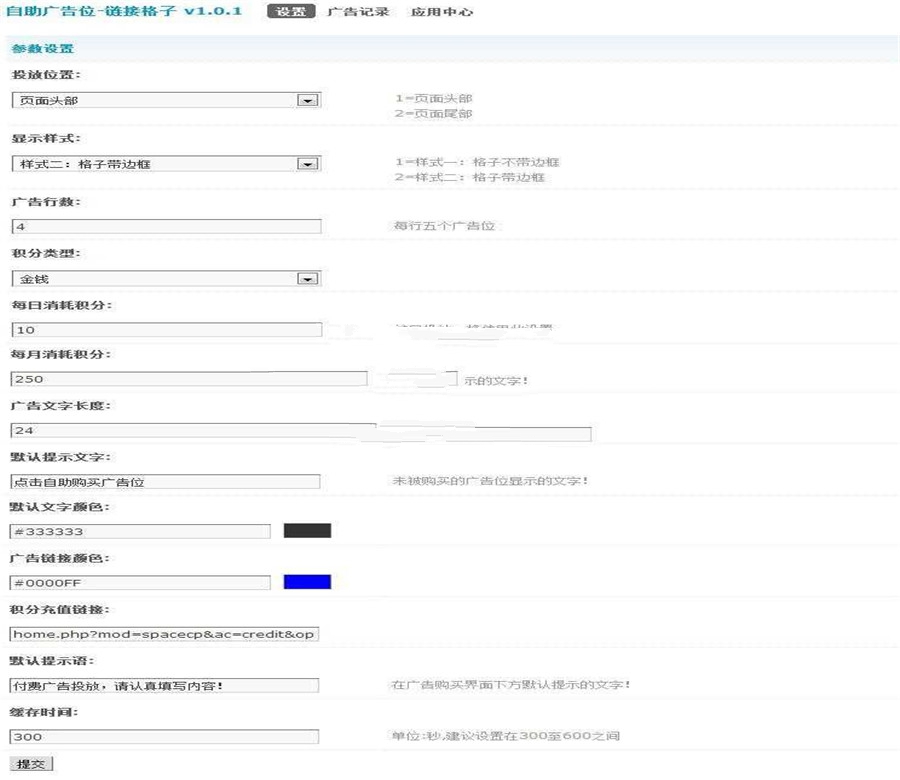Screen dimensions: 900x780
Task: Click the 提交 submit button
Action: pos(32,763)
